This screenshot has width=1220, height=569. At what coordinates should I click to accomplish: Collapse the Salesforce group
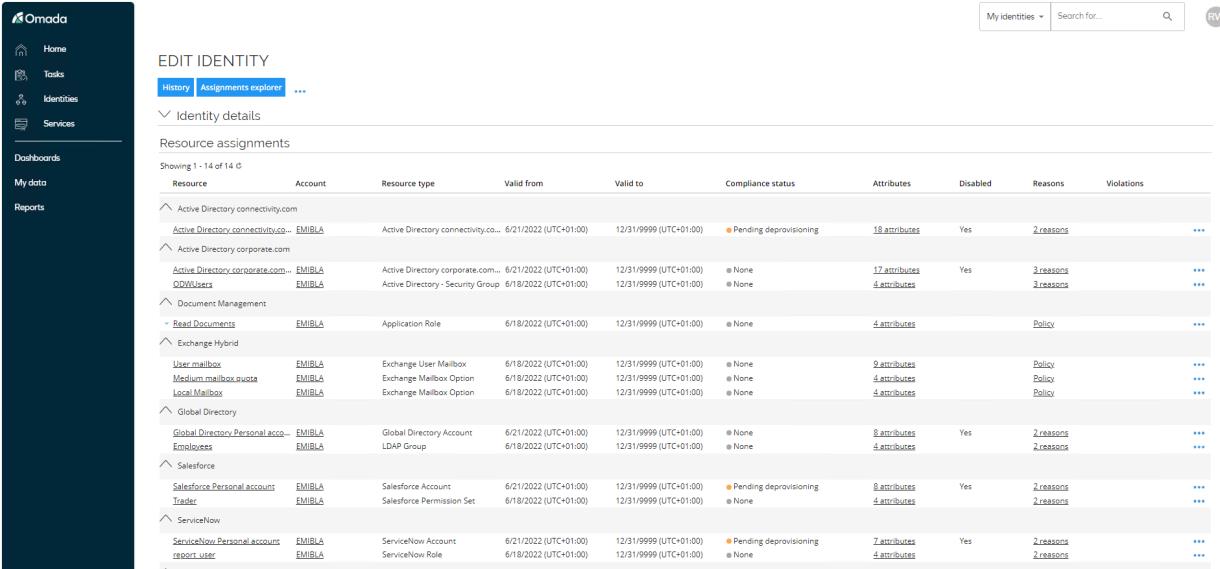point(165,465)
